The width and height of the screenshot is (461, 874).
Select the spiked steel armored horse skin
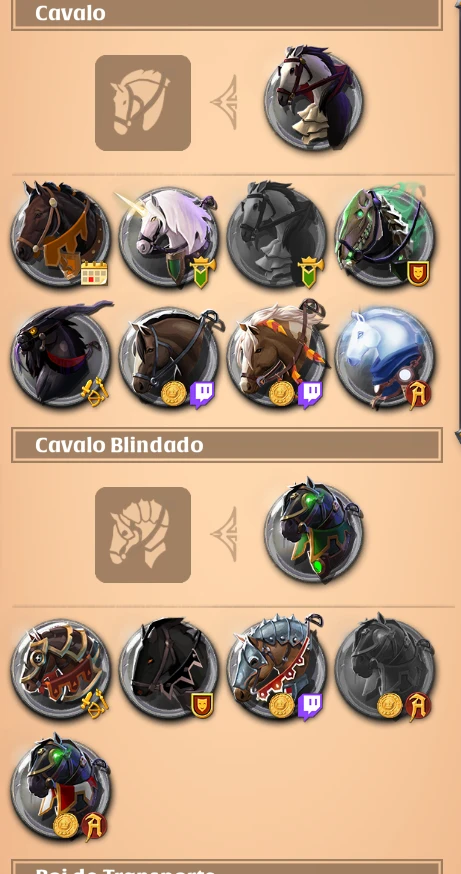276,668
